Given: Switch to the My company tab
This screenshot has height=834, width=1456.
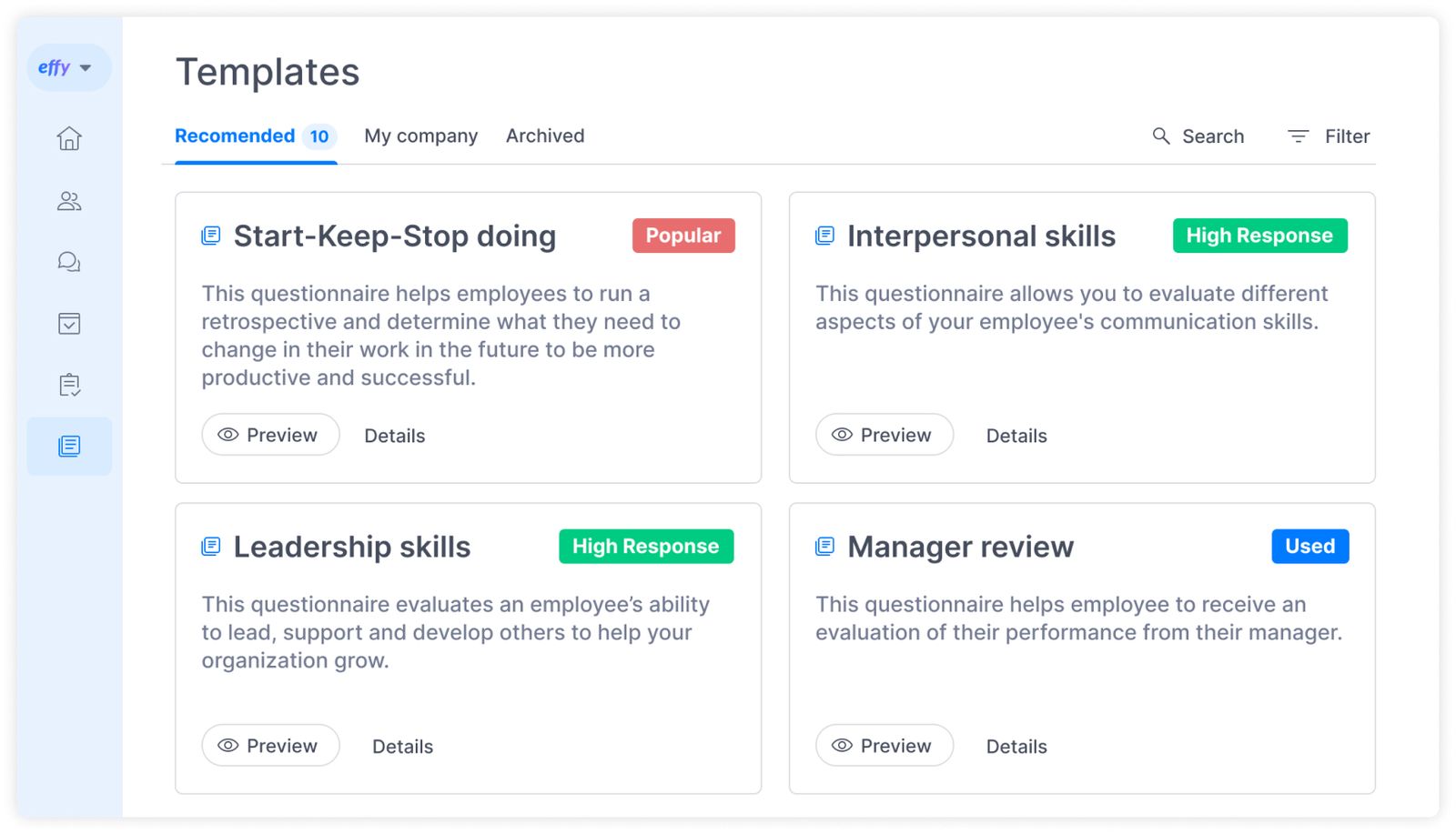Looking at the screenshot, I should point(420,136).
